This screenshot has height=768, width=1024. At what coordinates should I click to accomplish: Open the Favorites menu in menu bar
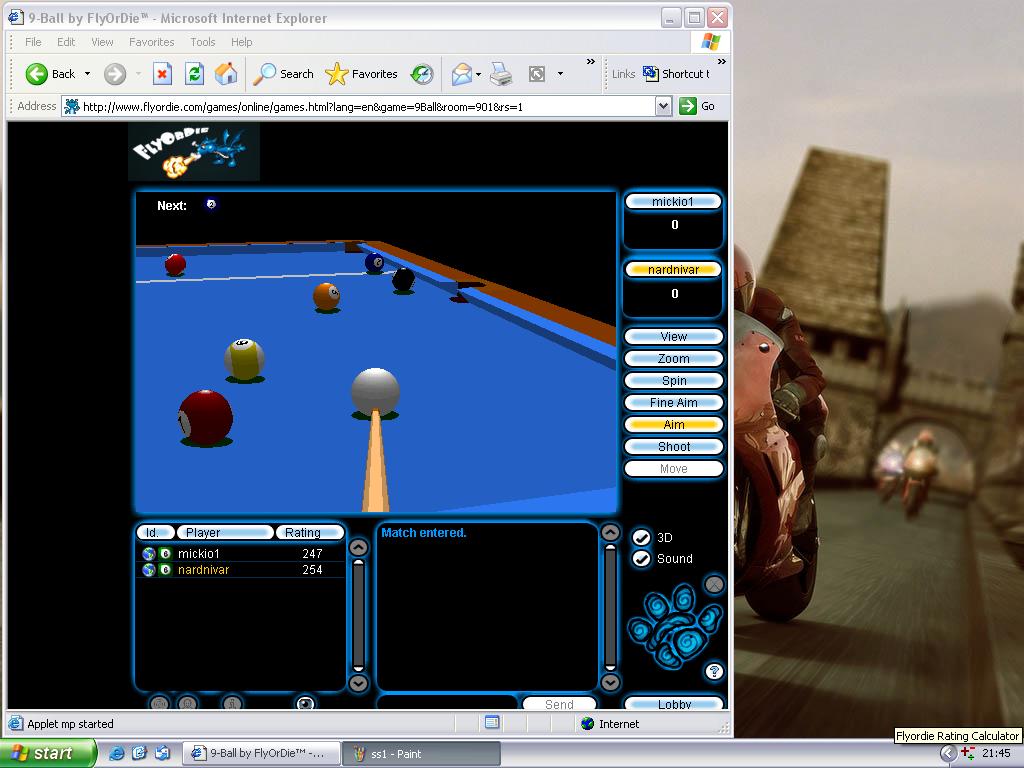(x=152, y=42)
